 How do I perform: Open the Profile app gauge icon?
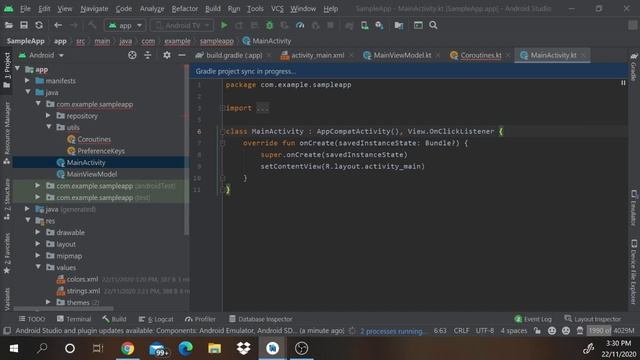(x=300, y=25)
